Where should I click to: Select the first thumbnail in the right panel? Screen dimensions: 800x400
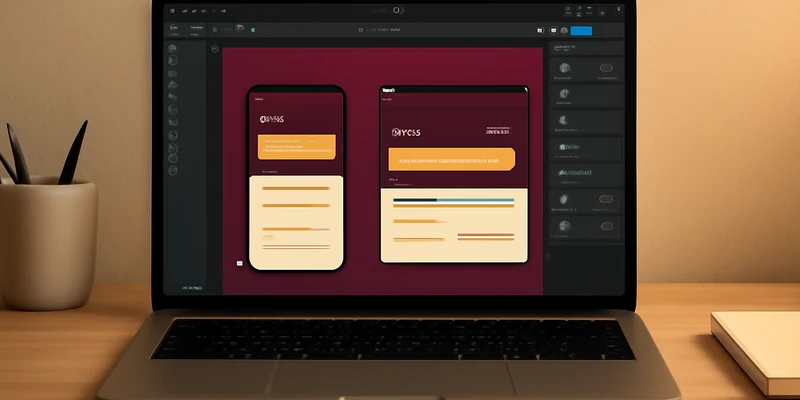pos(564,67)
